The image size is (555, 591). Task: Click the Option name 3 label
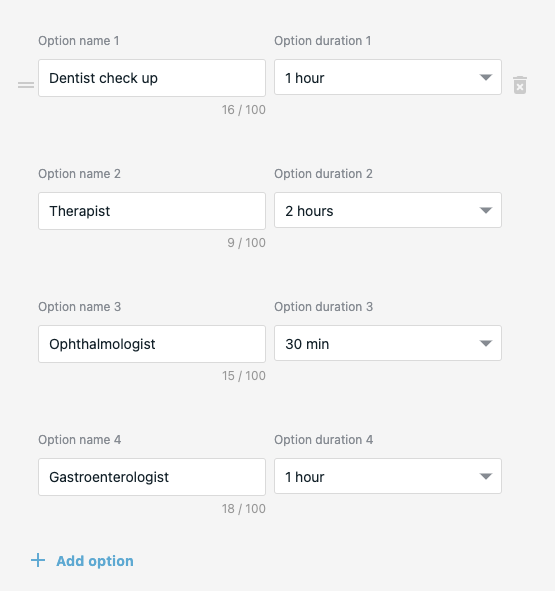[x=80, y=307]
